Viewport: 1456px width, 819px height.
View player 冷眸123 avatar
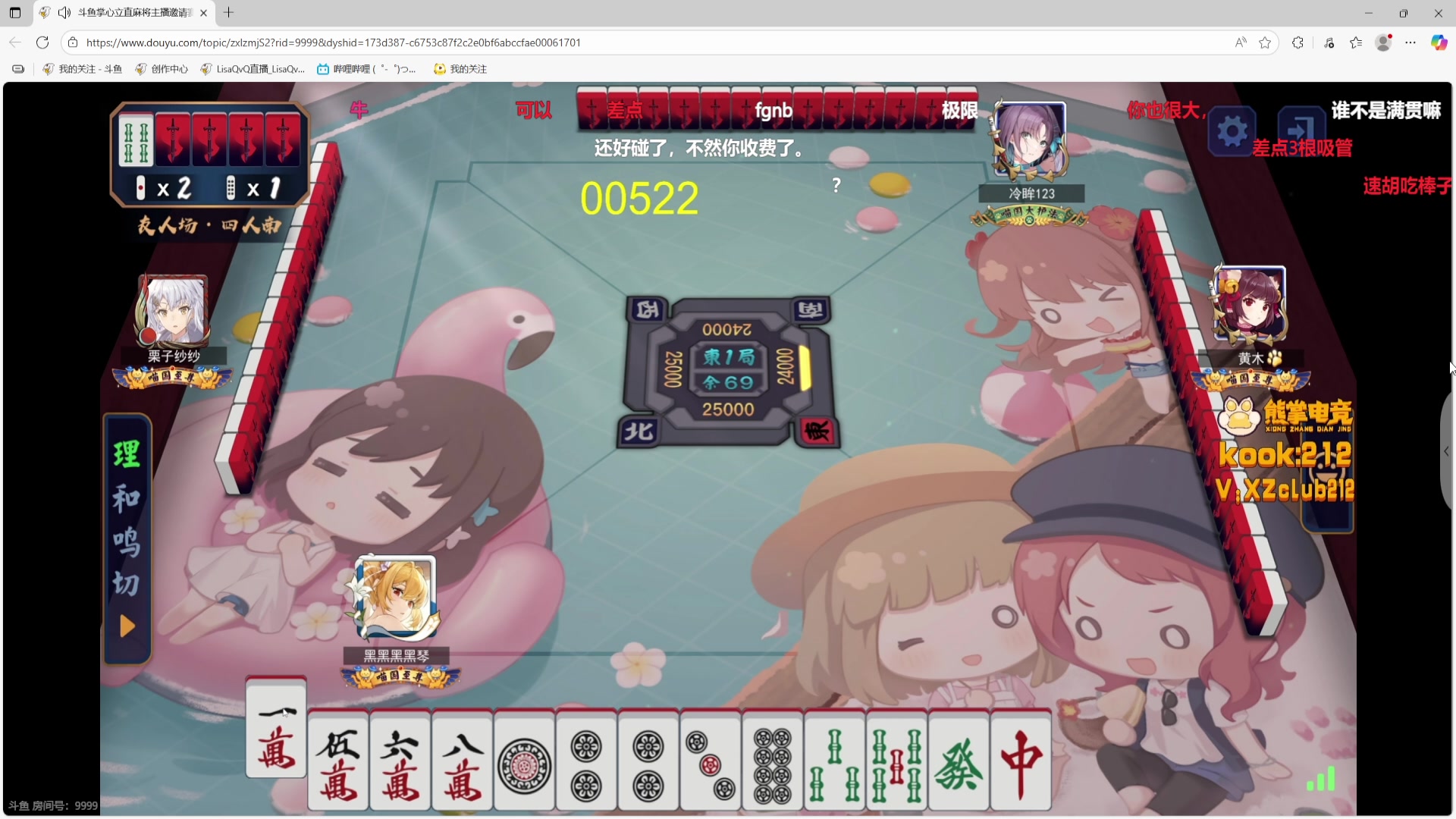[1029, 141]
